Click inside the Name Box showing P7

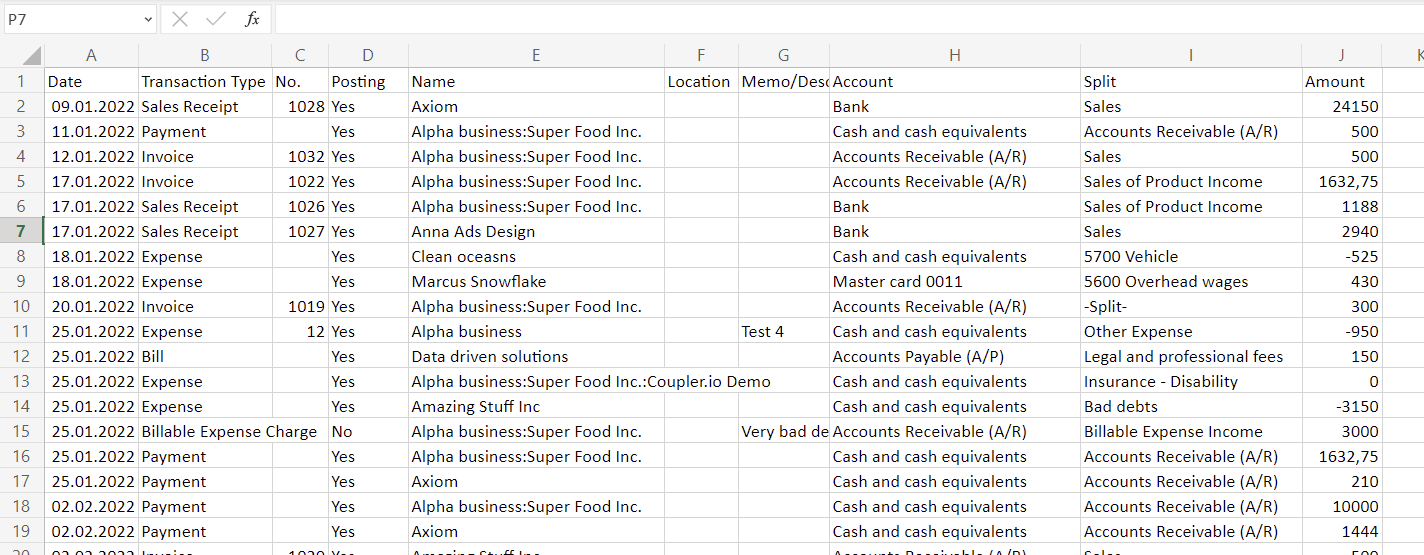72,19
